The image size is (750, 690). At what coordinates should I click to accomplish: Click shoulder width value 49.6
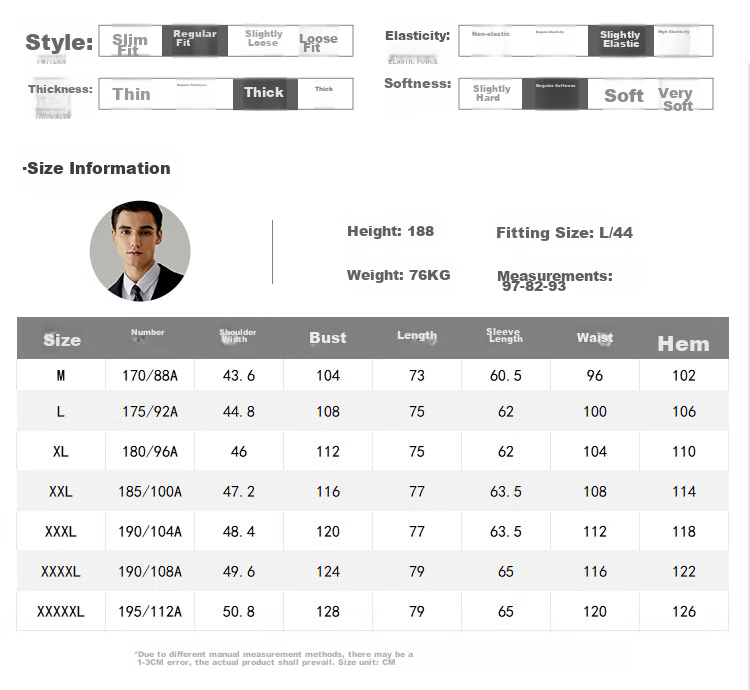click(239, 572)
